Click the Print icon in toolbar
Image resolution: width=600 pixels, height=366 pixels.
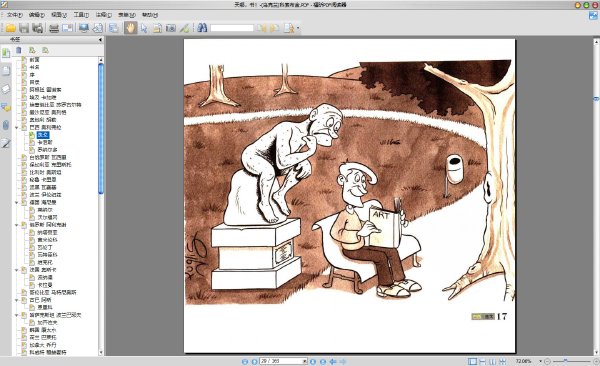click(x=54, y=28)
